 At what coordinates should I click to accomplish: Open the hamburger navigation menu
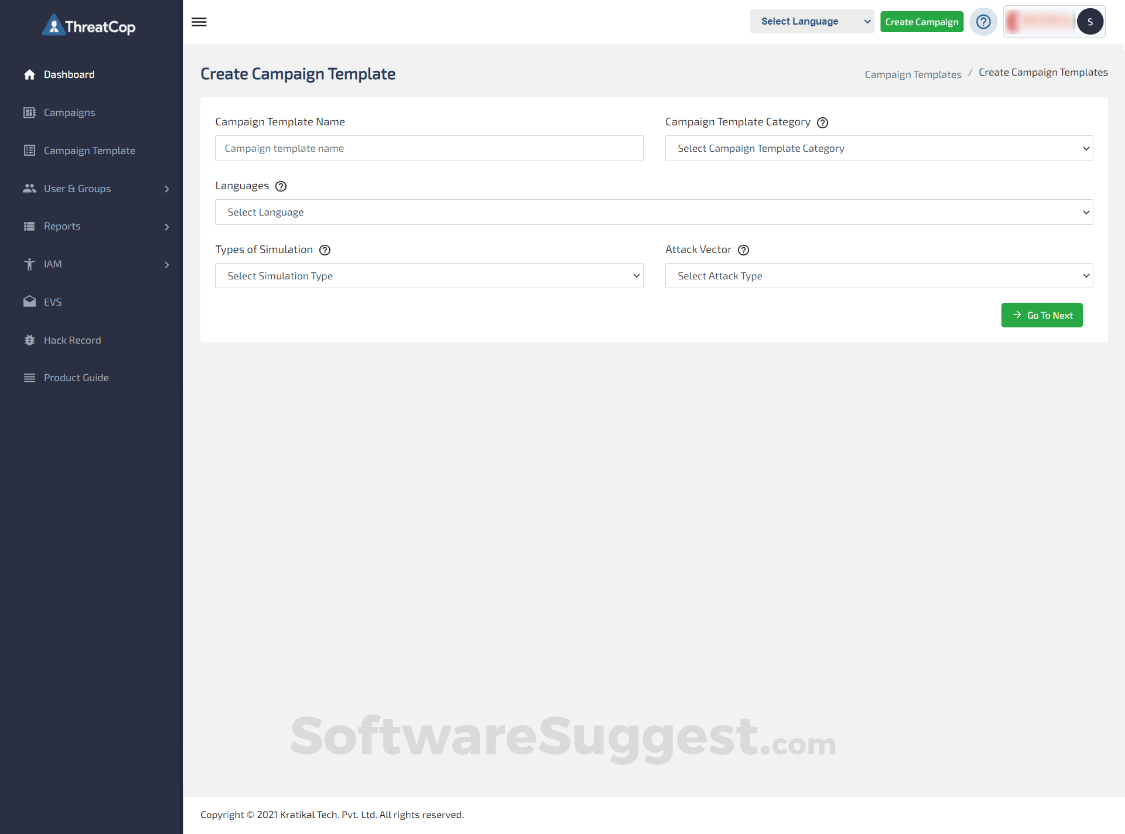click(198, 21)
